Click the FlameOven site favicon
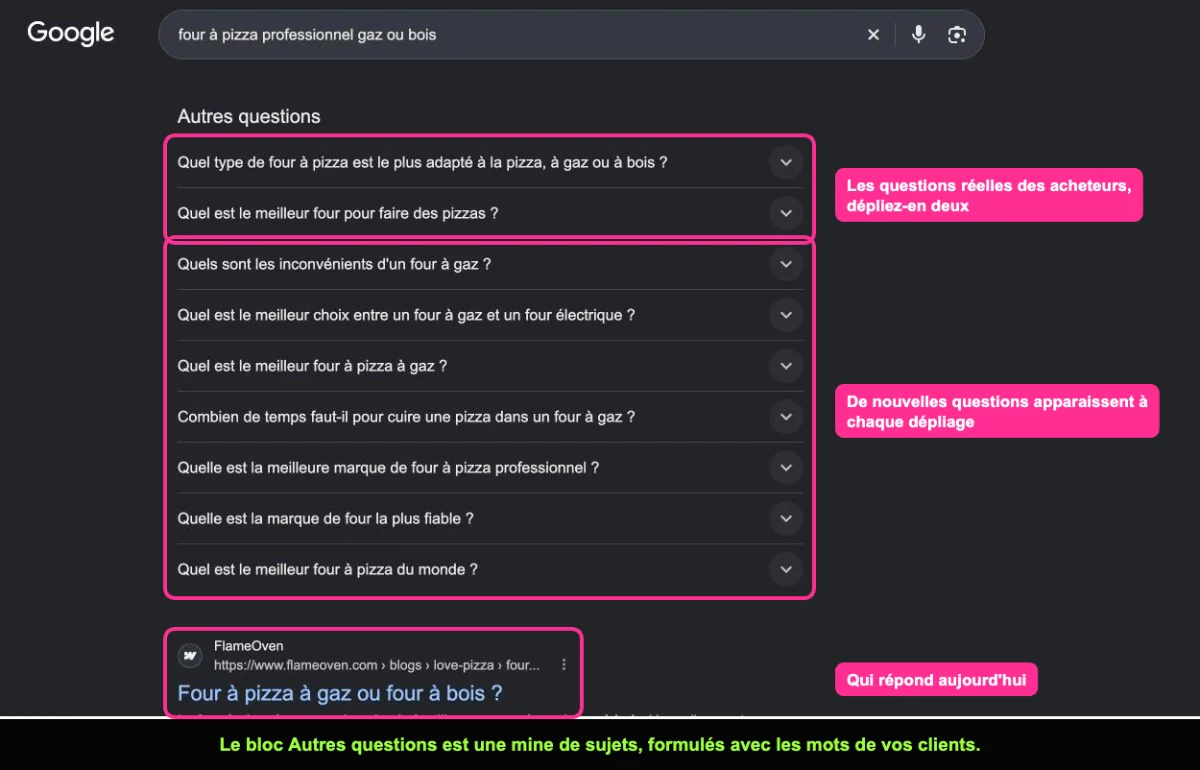This screenshot has width=1200, height=770. coord(190,656)
